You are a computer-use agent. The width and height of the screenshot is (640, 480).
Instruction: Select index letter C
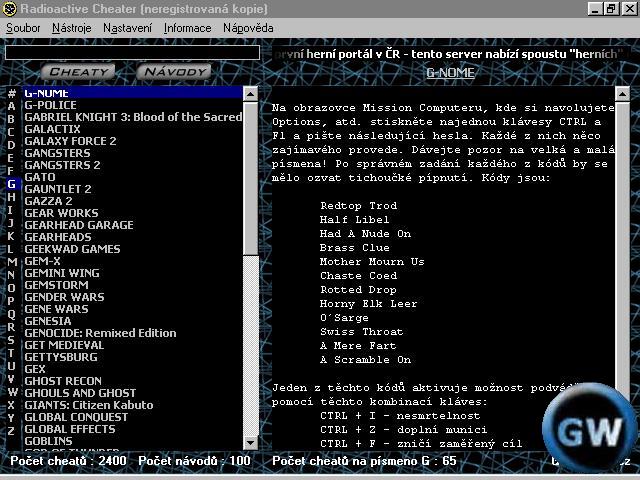point(11,132)
